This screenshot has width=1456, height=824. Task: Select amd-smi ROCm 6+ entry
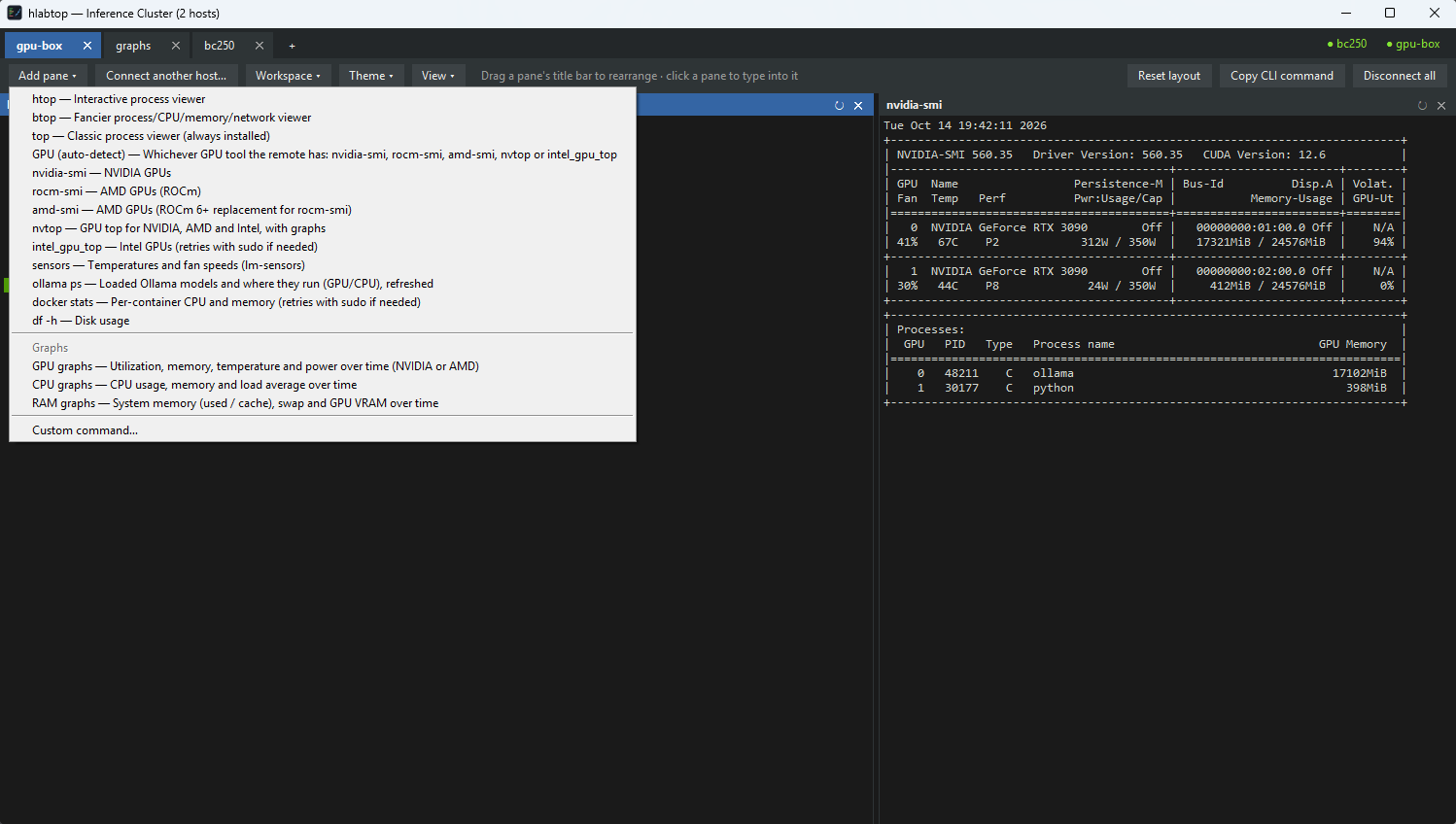[x=323, y=210]
